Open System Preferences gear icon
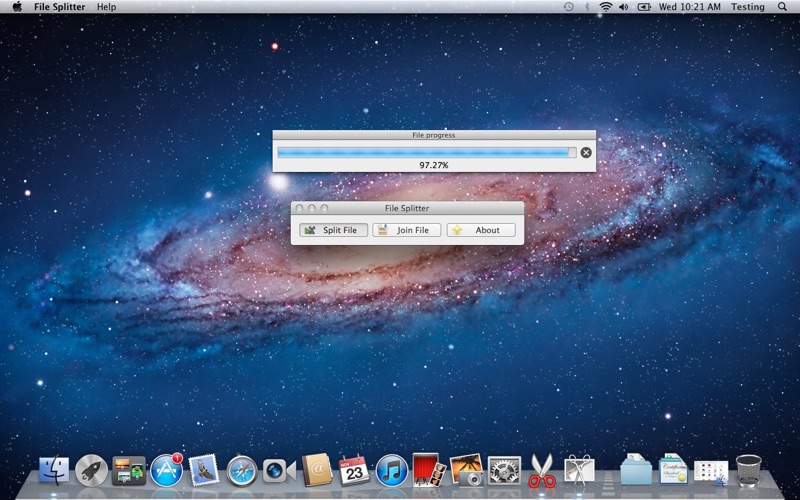Screen dimensions: 800x500 (504, 470)
